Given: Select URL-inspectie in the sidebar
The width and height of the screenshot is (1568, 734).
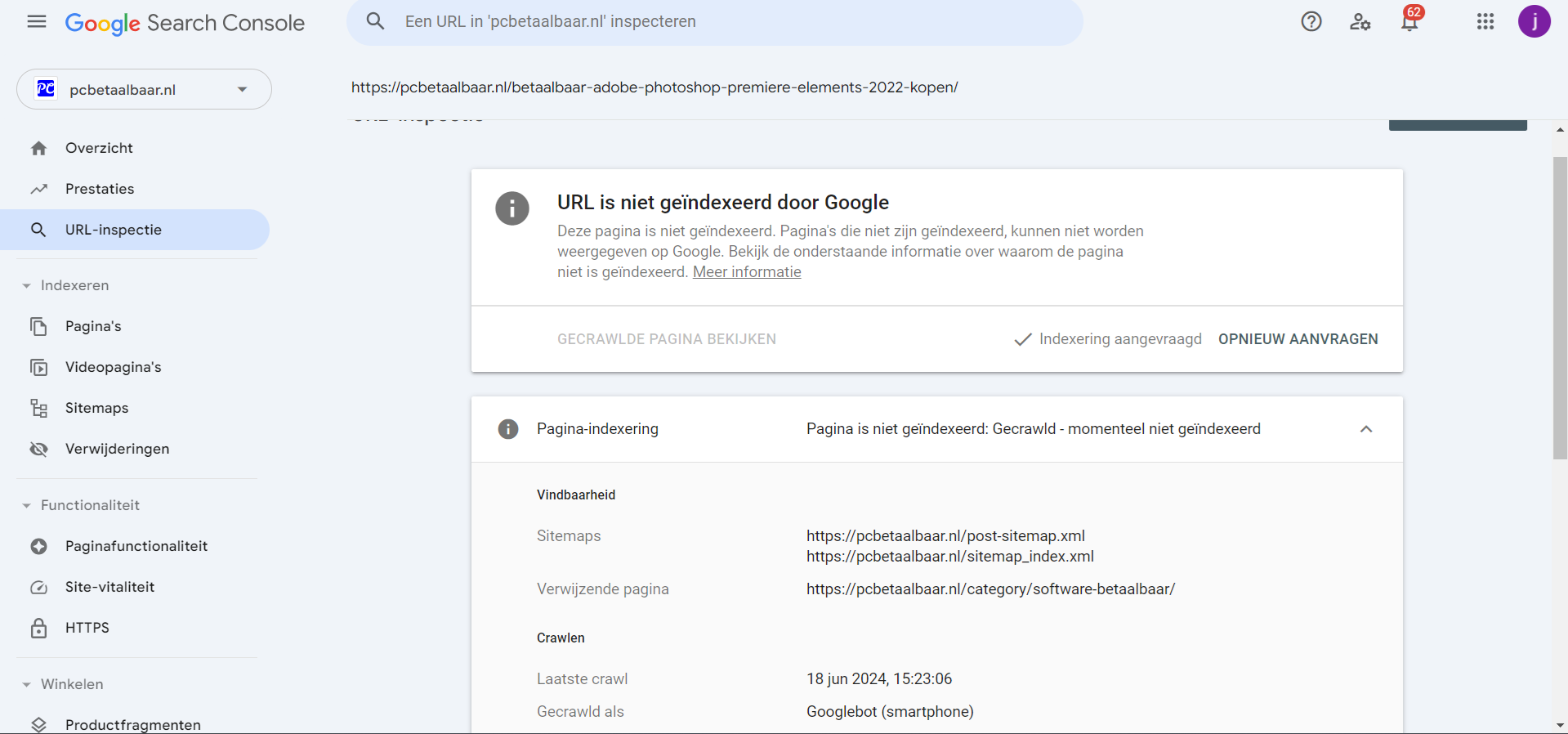Looking at the screenshot, I should click(x=135, y=230).
